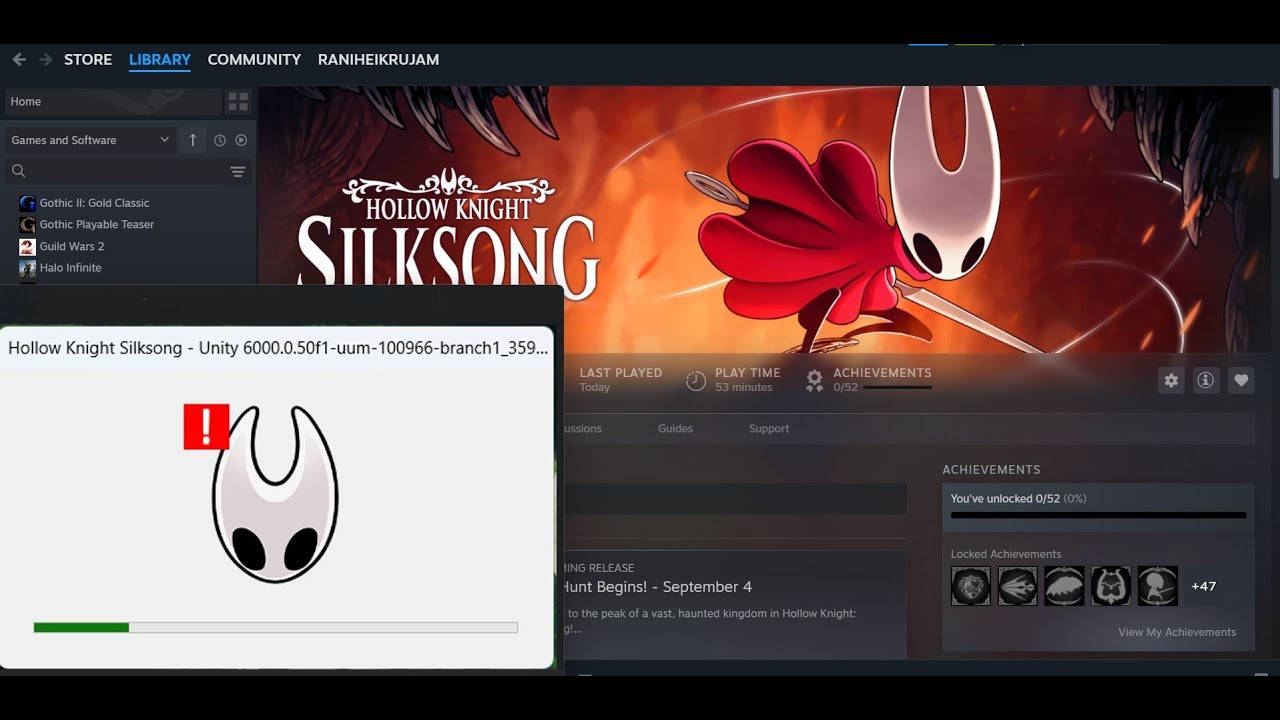Image resolution: width=1280 pixels, height=720 pixels.
Task: Open the Guides tab
Action: pos(675,429)
